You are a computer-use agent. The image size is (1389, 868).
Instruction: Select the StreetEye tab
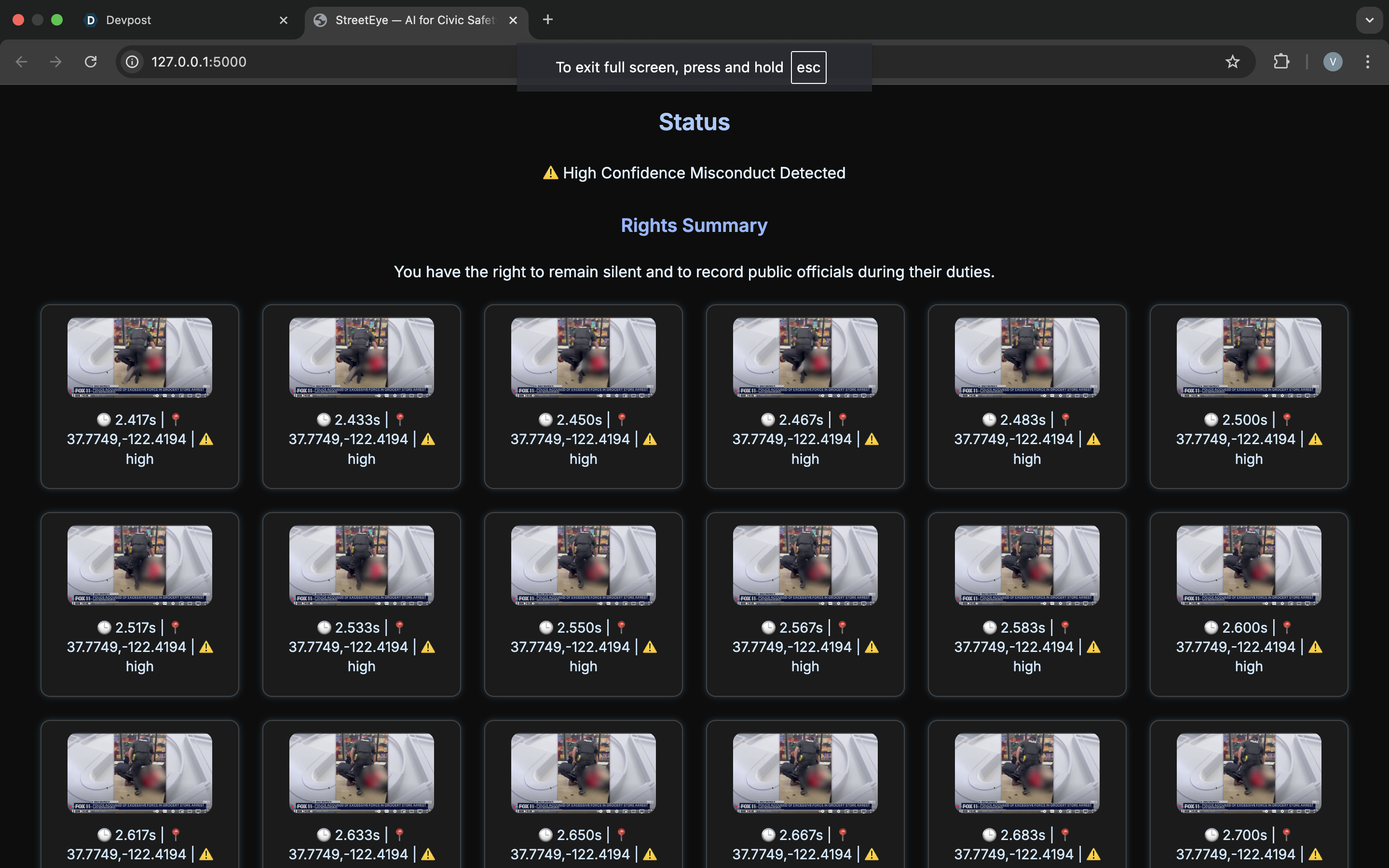[x=414, y=20]
